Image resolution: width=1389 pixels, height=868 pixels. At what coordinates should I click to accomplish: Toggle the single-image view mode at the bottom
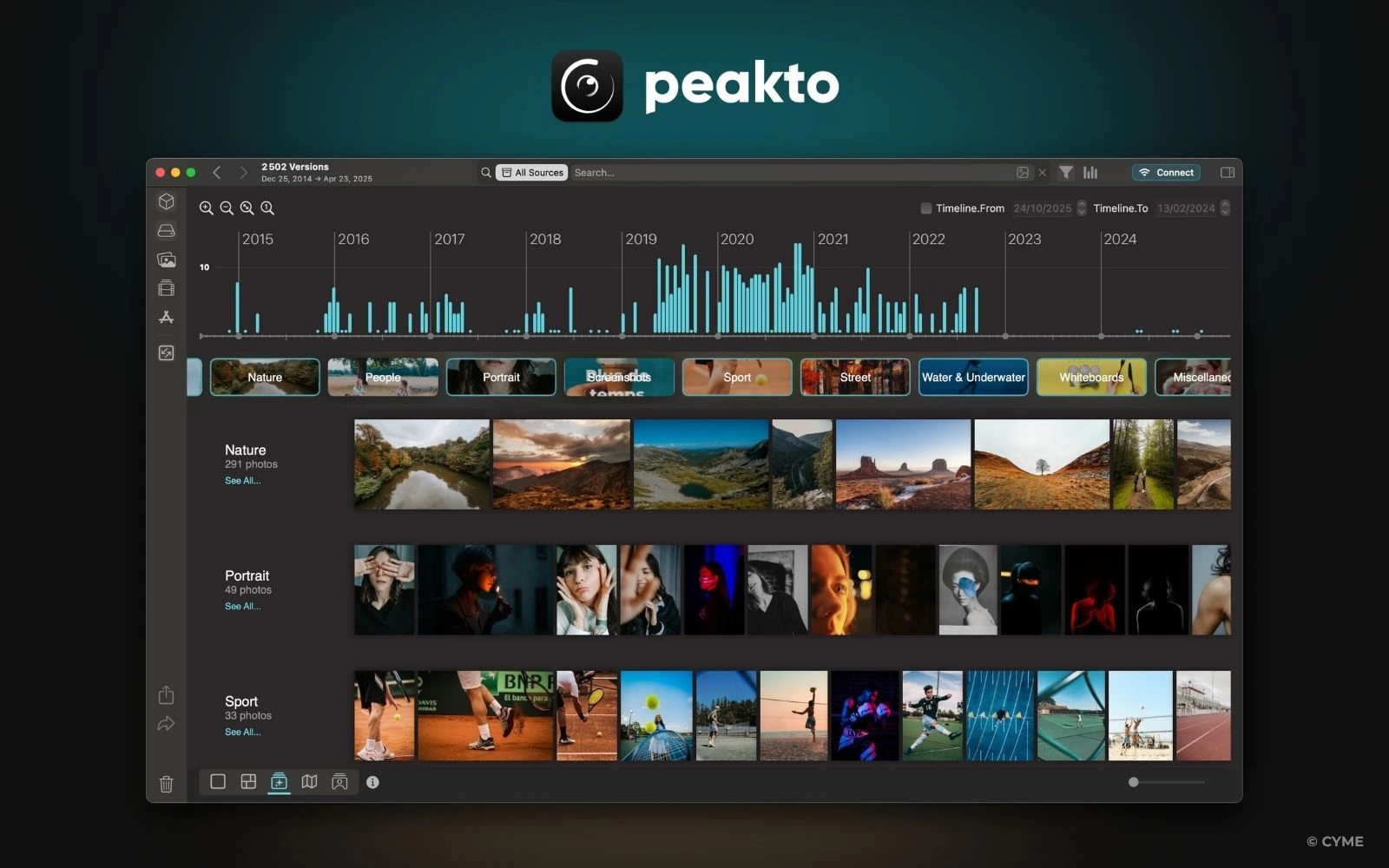(217, 781)
